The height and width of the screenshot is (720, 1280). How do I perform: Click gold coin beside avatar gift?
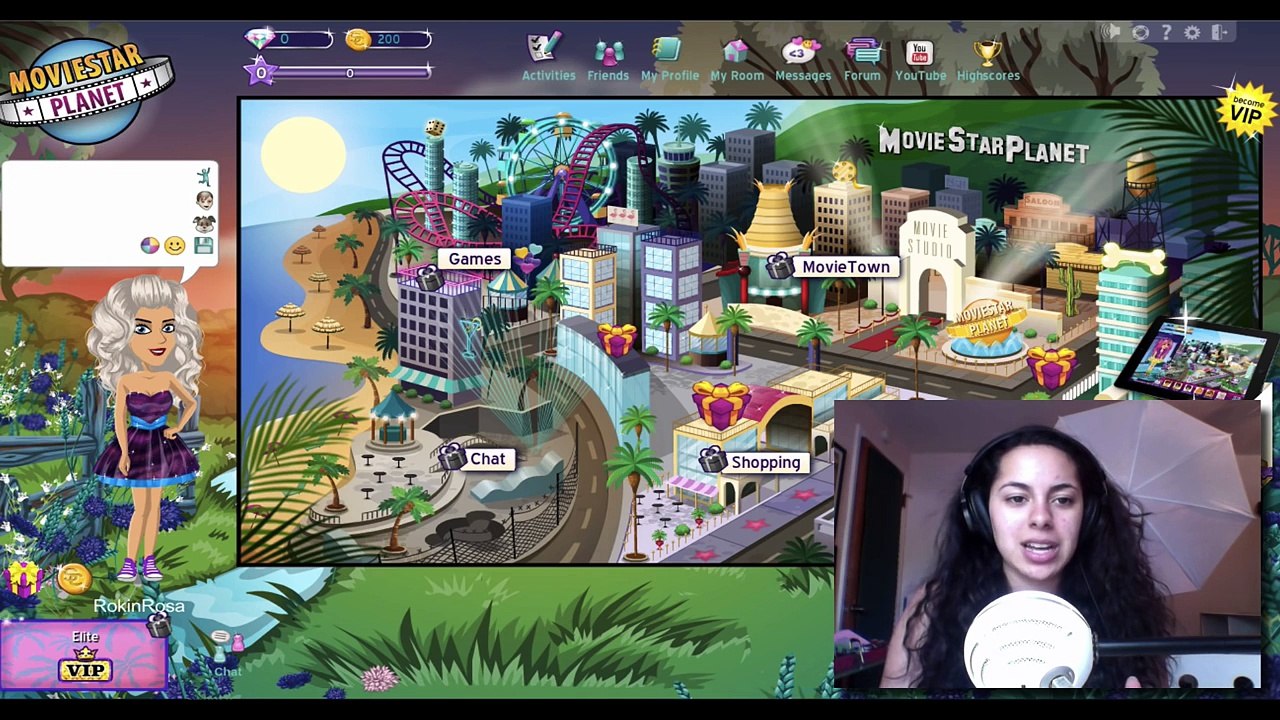pos(74,577)
